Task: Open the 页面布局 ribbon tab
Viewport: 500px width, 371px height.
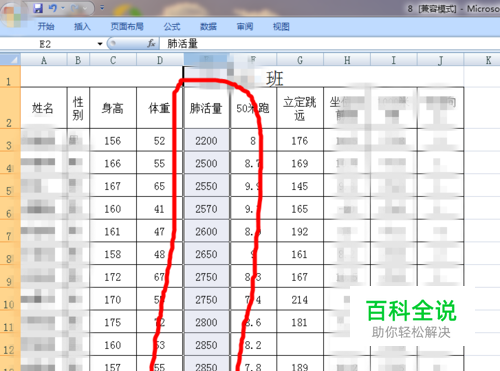Action: (x=127, y=27)
